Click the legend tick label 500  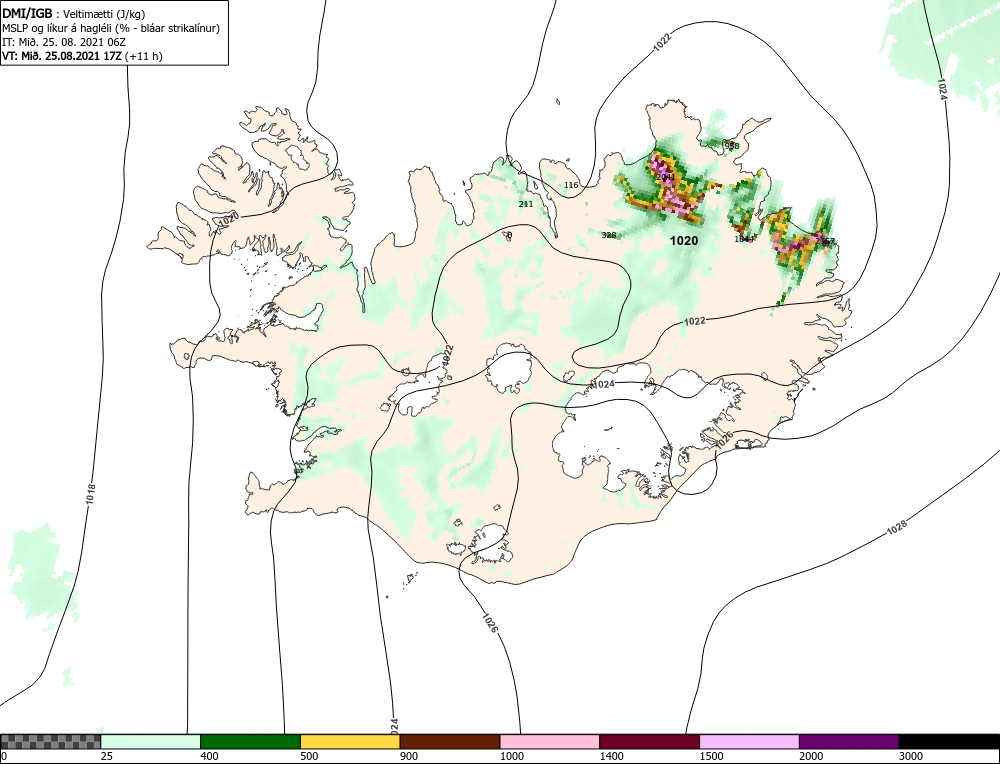309,756
